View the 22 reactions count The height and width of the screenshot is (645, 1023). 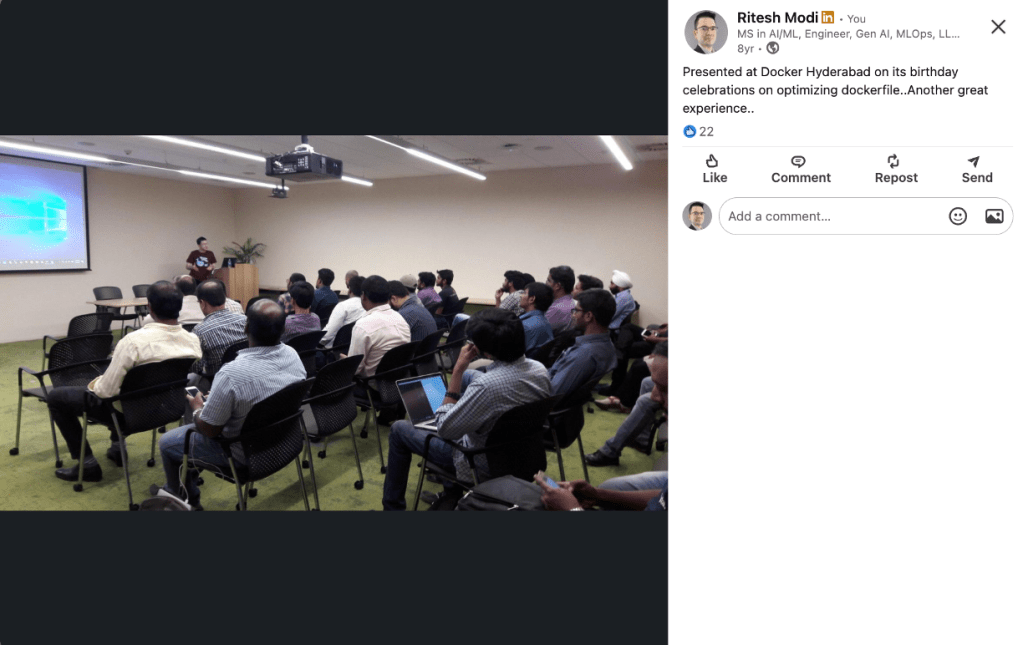(x=706, y=131)
